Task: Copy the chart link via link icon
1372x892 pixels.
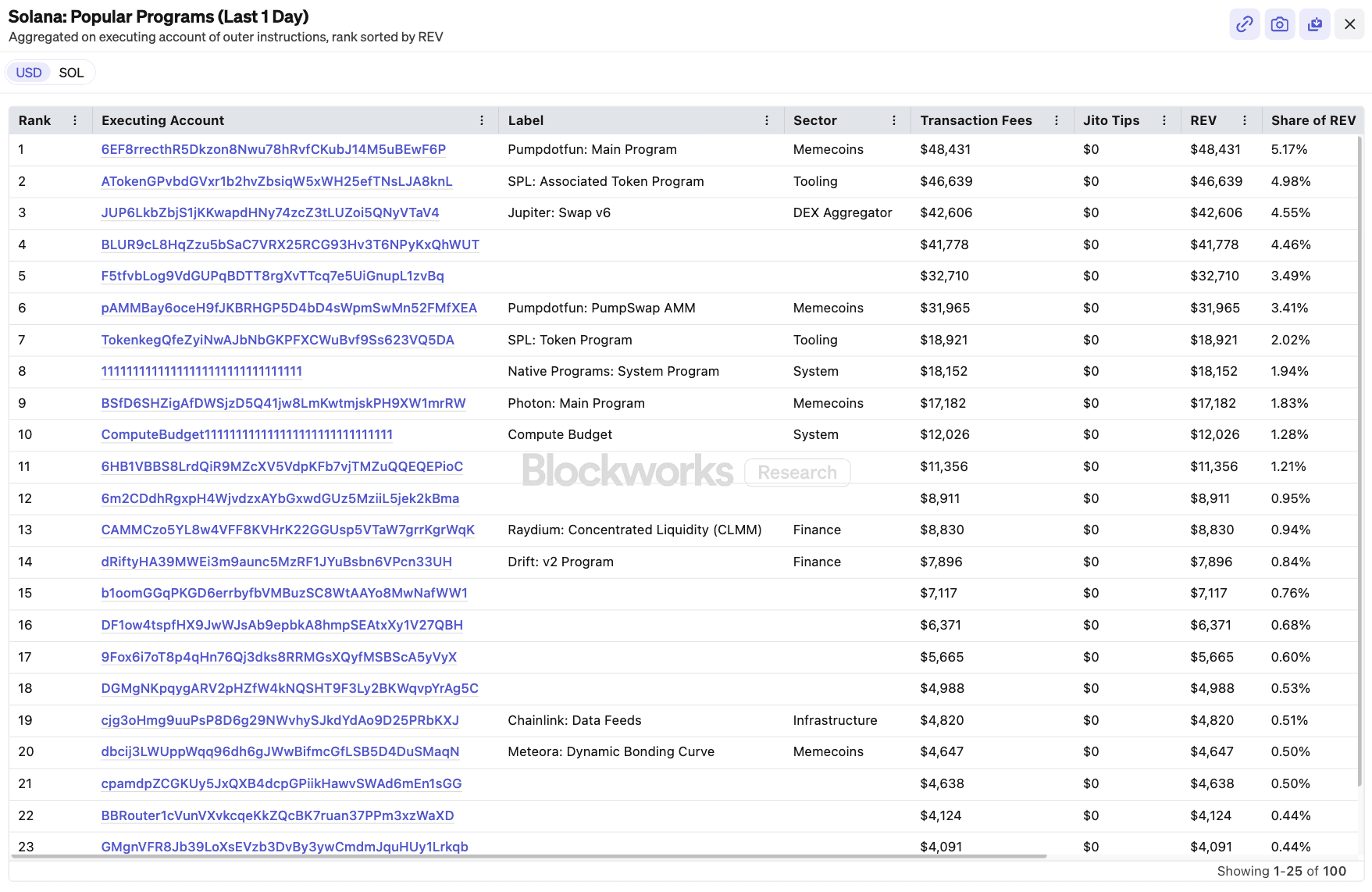Action: tap(1244, 24)
